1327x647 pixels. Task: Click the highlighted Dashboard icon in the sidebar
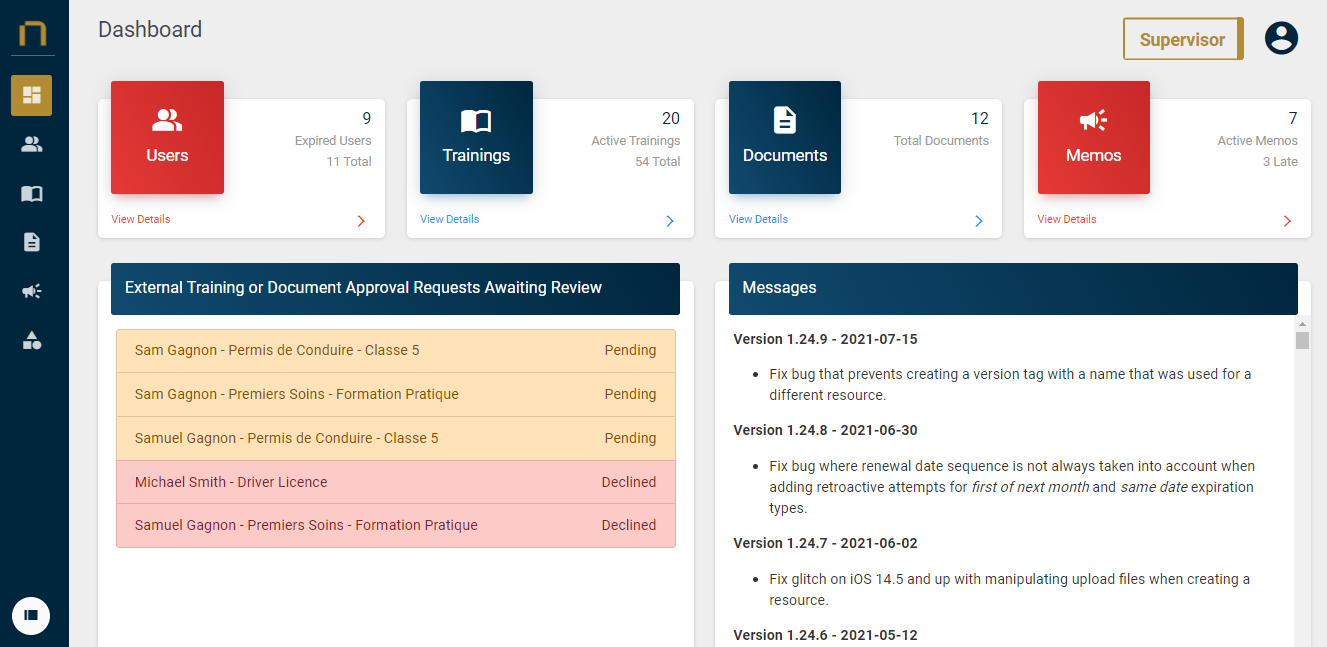32,95
